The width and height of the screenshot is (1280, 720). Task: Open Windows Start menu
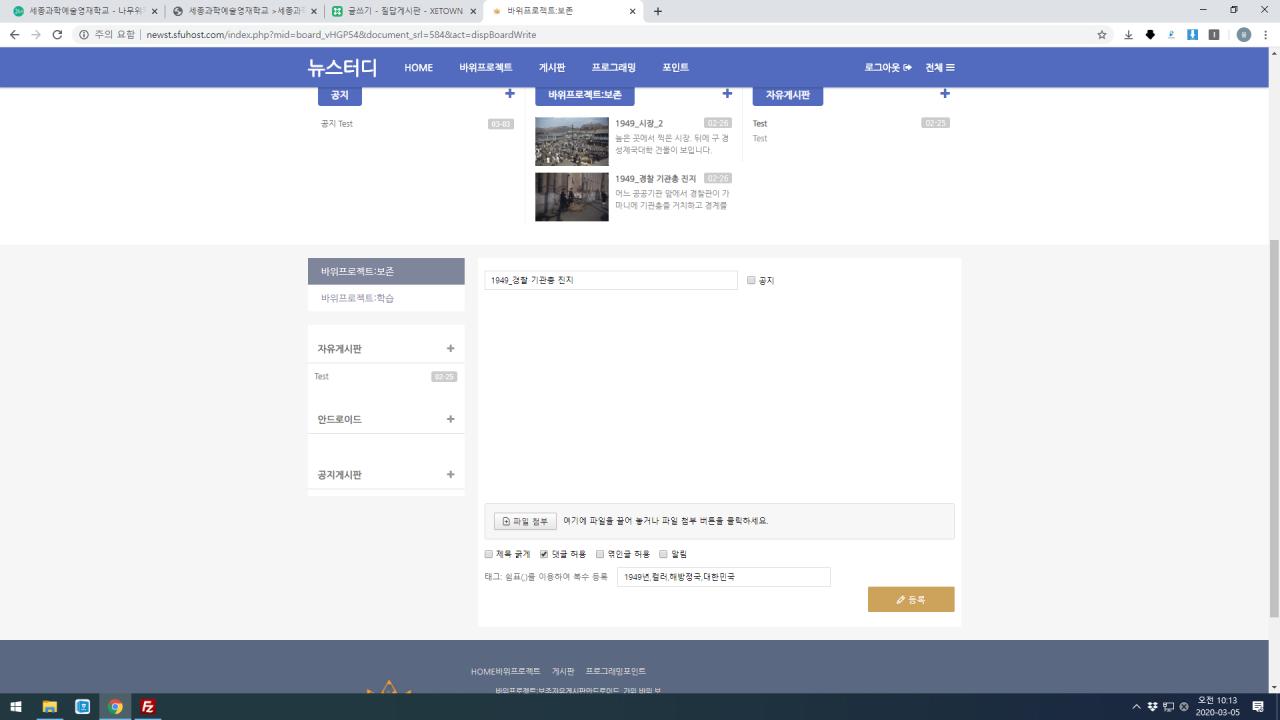click(x=16, y=706)
